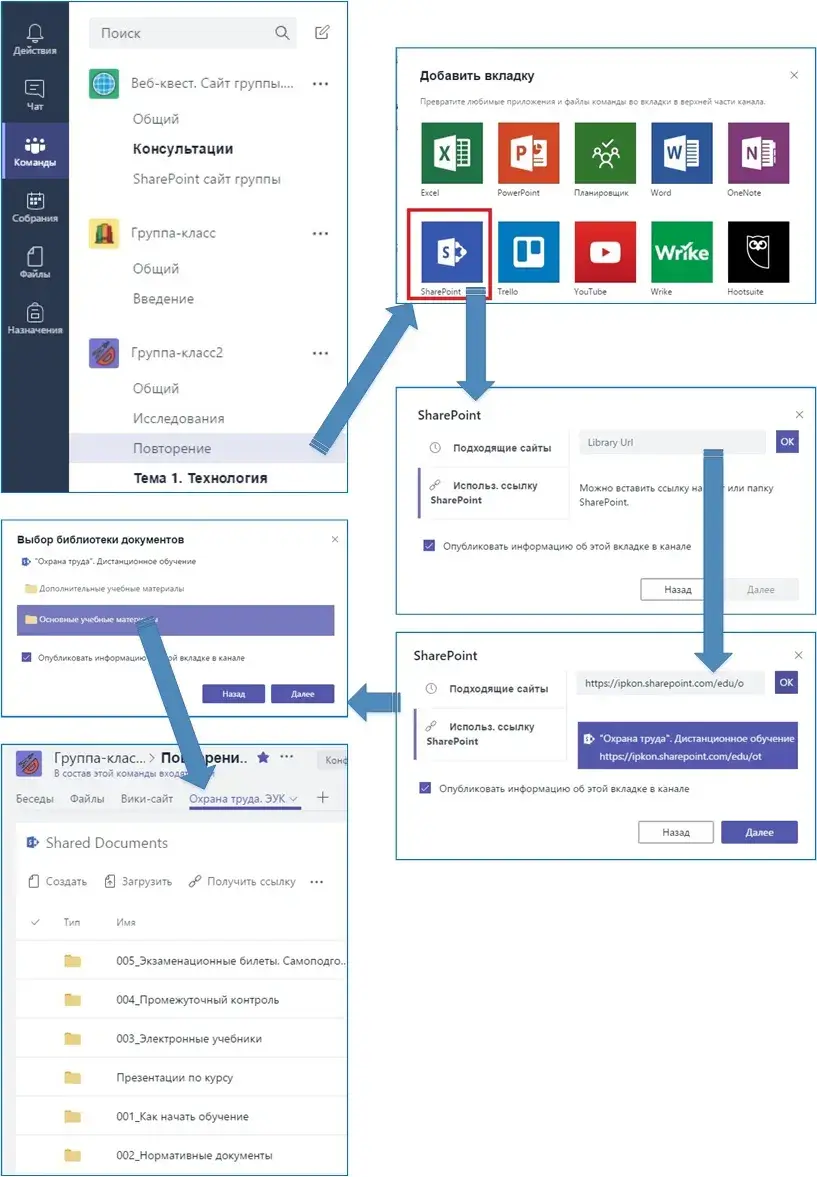Screen dimensions: 817x1177
Task: Pick the Wrike app tile
Action: coord(681,252)
